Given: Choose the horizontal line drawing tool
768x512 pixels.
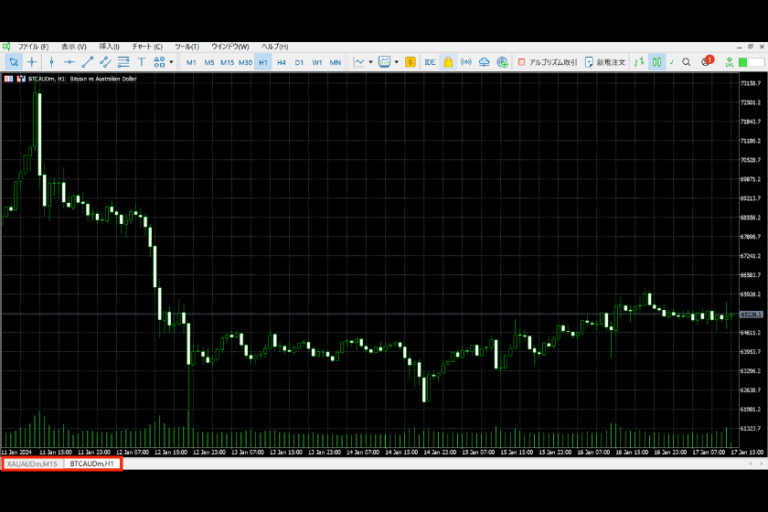Looking at the screenshot, I should click(x=69, y=62).
